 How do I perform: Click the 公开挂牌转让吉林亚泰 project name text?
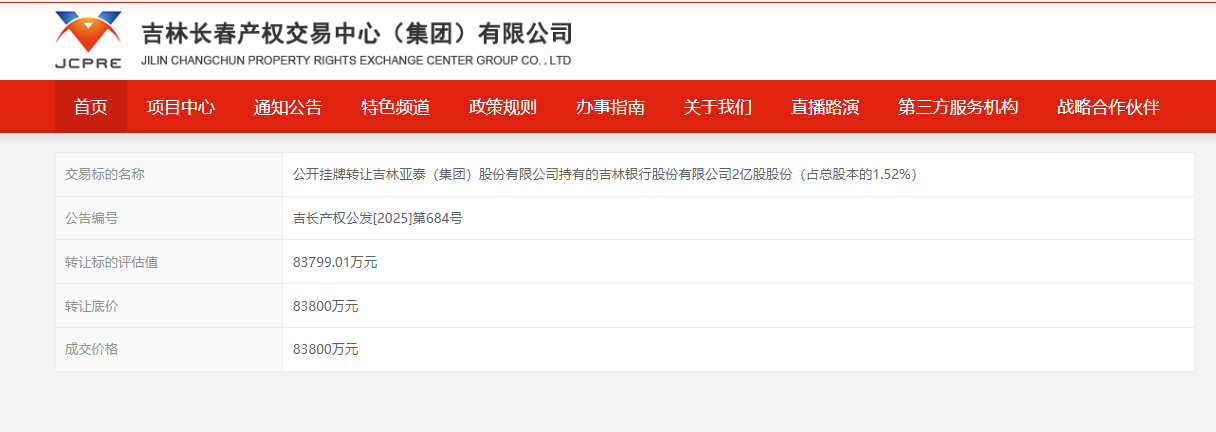(605, 175)
